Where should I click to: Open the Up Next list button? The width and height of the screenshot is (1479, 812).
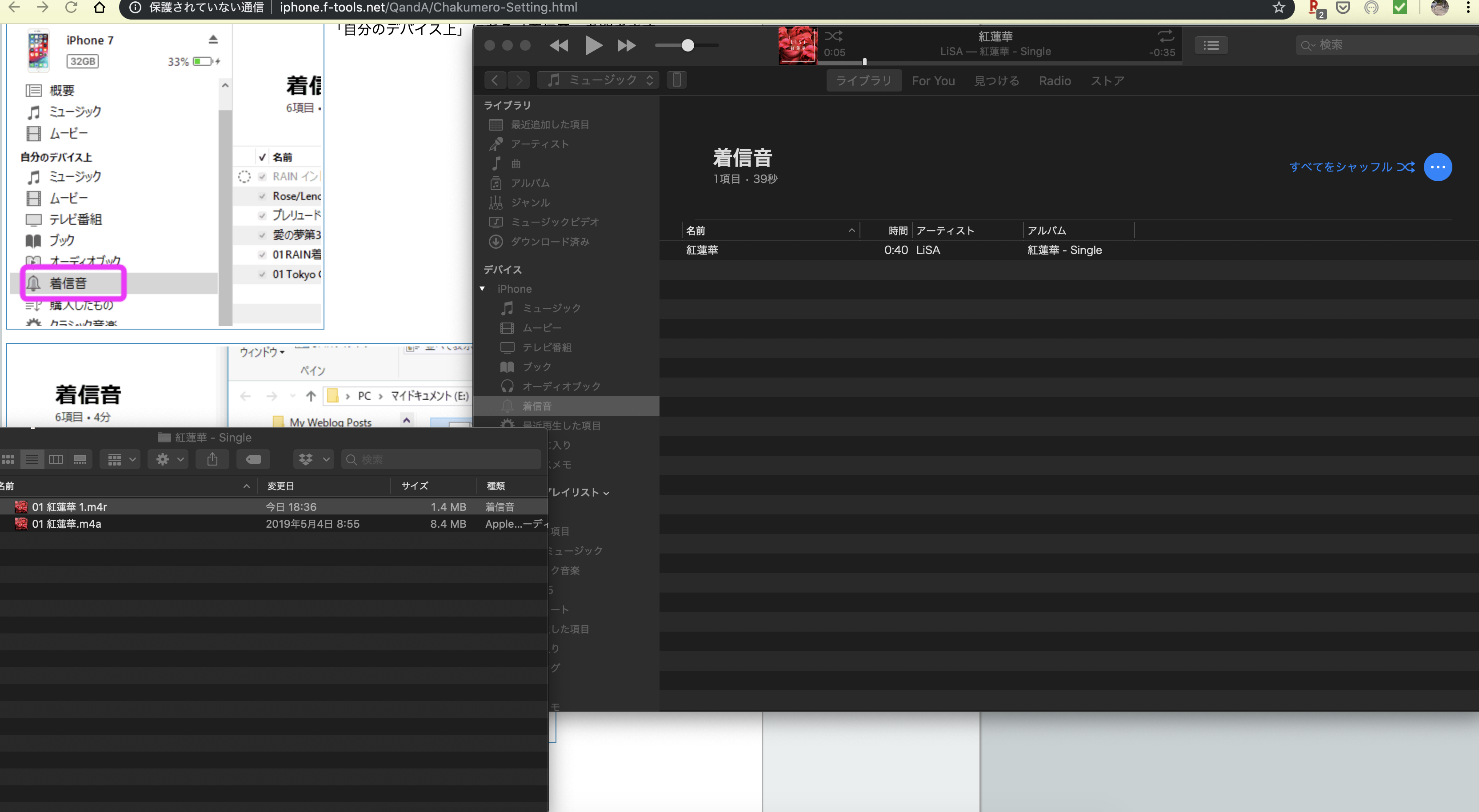[1211, 45]
